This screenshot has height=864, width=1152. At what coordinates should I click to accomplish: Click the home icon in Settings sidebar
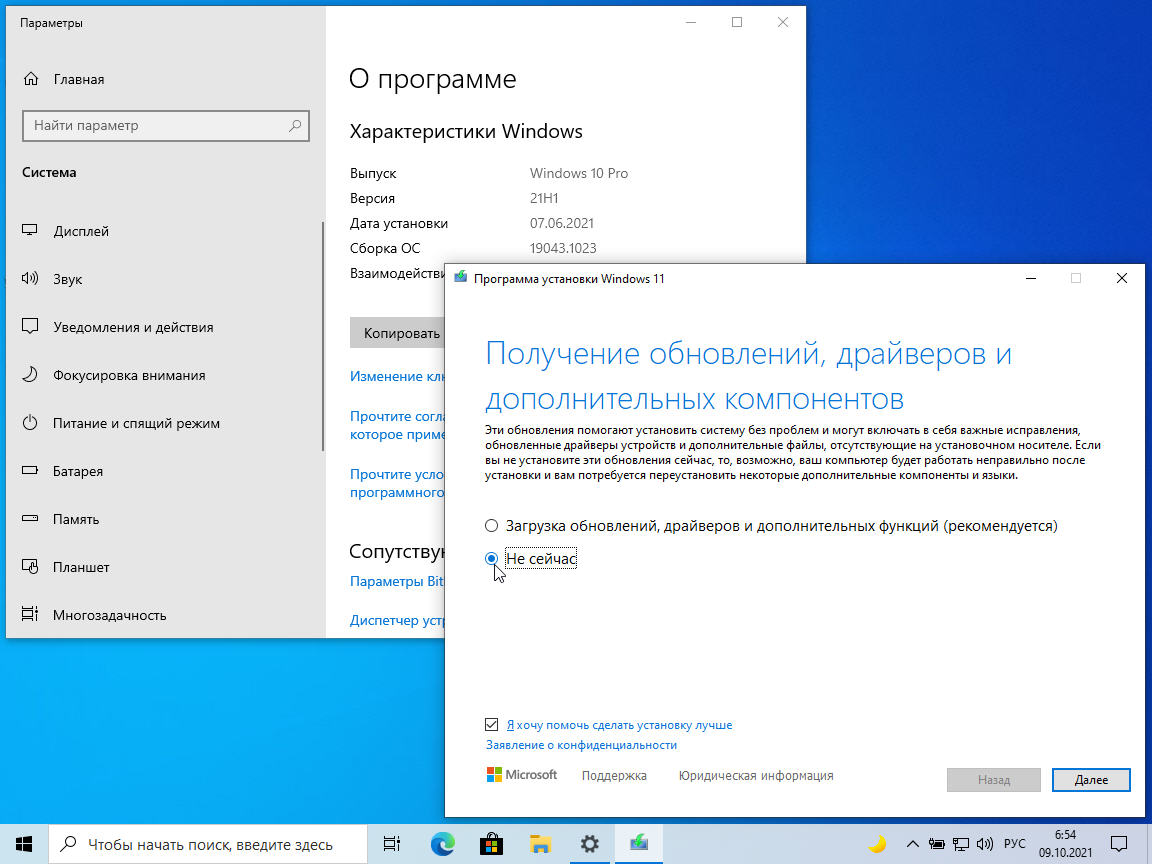pyautogui.click(x=31, y=79)
